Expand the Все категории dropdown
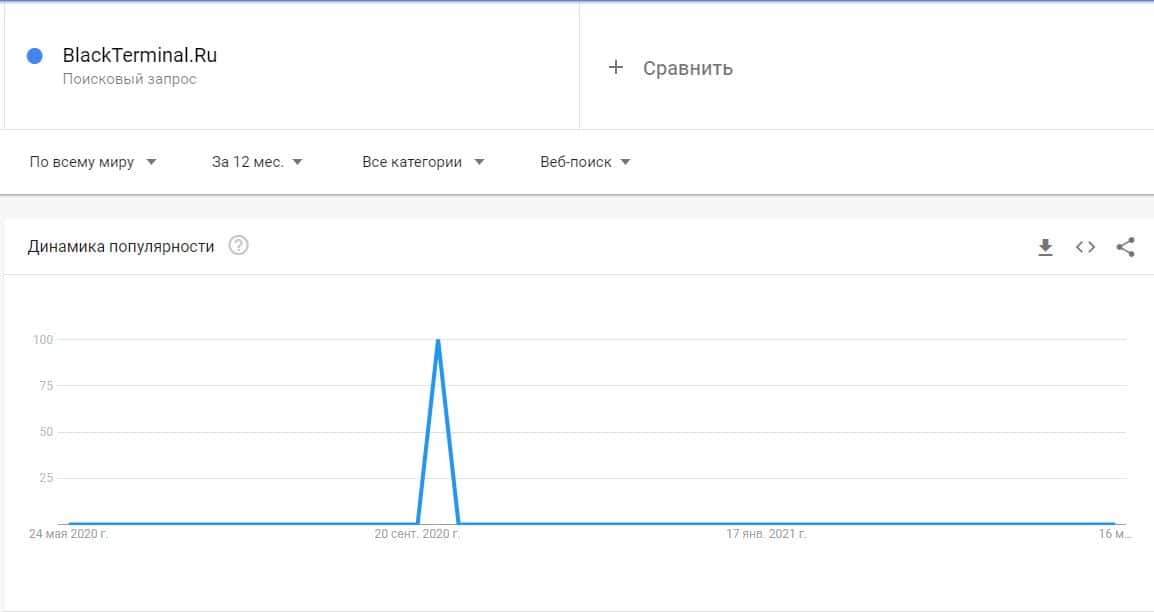Screen dimensions: 1154x612 point(423,162)
